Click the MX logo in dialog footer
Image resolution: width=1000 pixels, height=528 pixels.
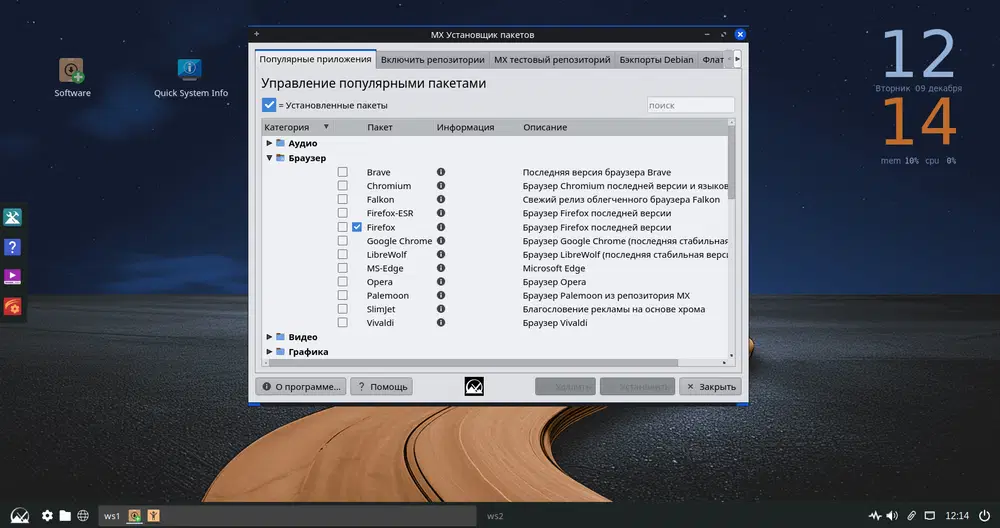(x=475, y=387)
